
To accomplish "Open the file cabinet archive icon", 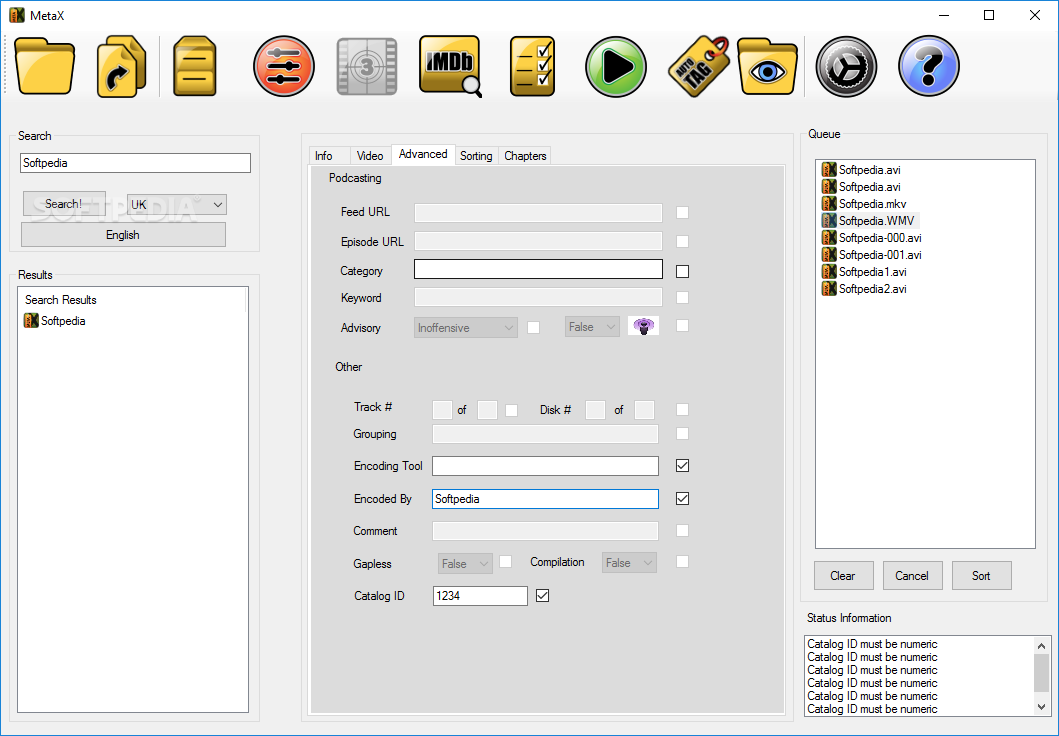I will tap(195, 66).
